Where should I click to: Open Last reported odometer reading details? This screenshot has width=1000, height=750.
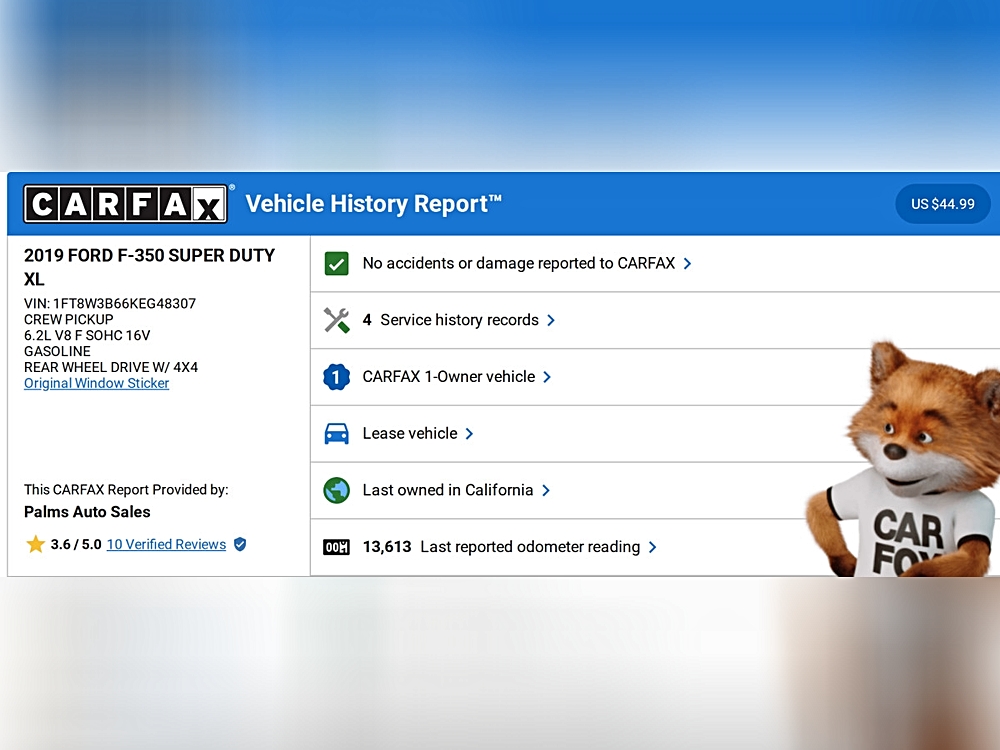655,547
